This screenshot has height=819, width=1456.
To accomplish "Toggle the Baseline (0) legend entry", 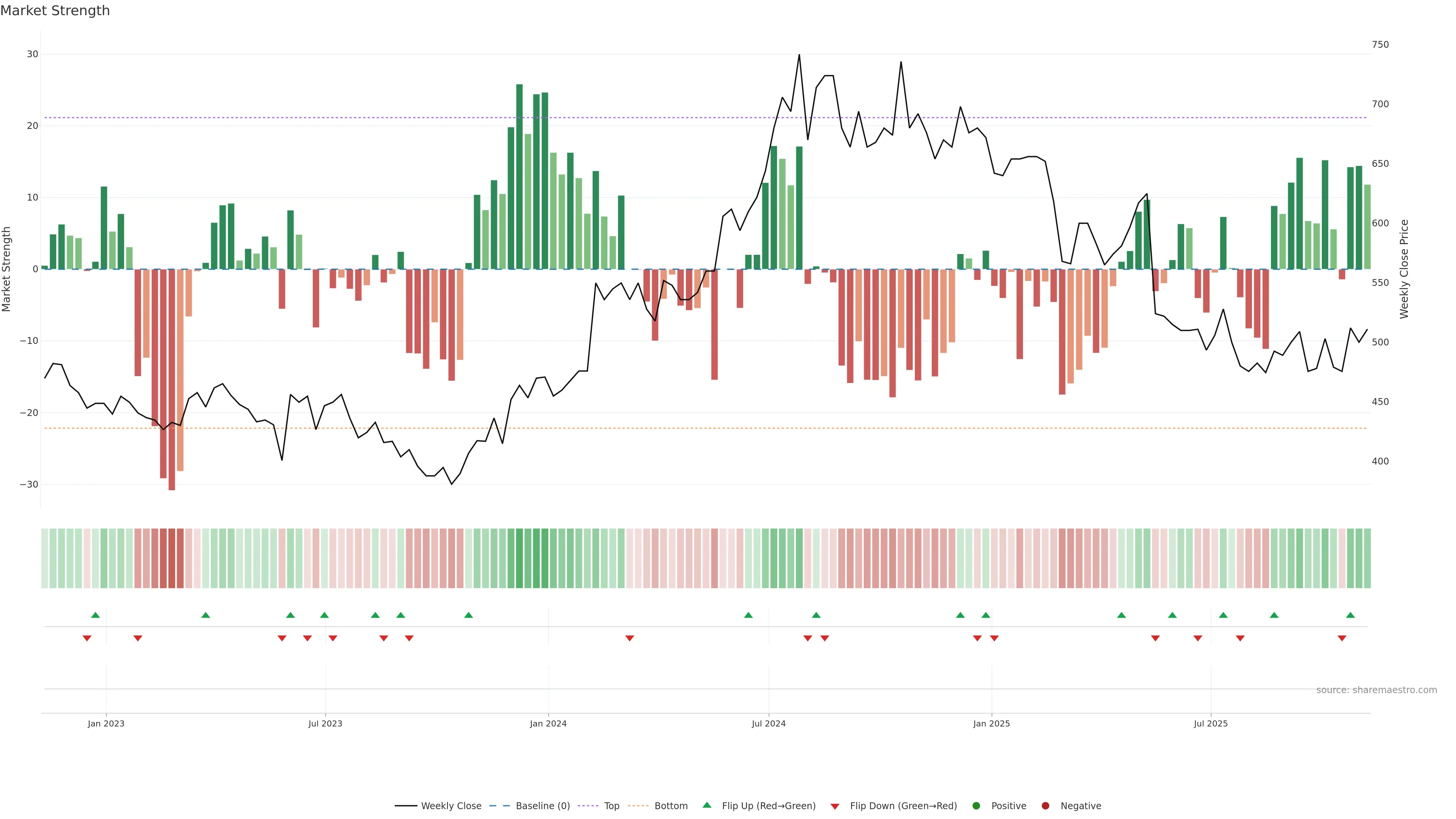I will click(543, 805).
